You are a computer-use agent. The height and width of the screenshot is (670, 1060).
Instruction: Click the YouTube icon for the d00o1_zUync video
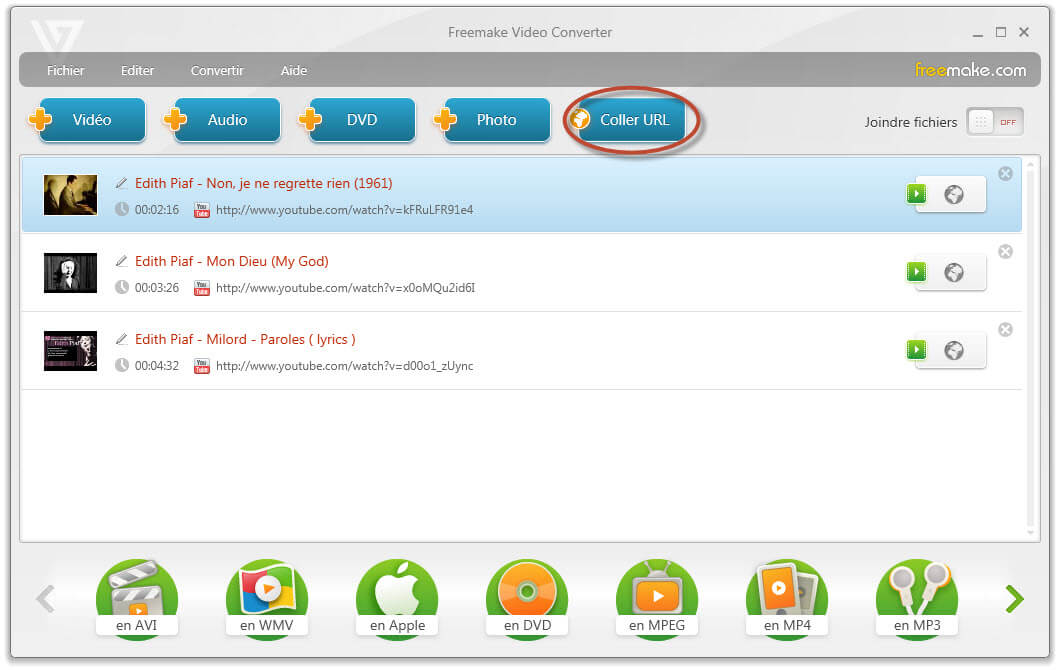click(201, 366)
